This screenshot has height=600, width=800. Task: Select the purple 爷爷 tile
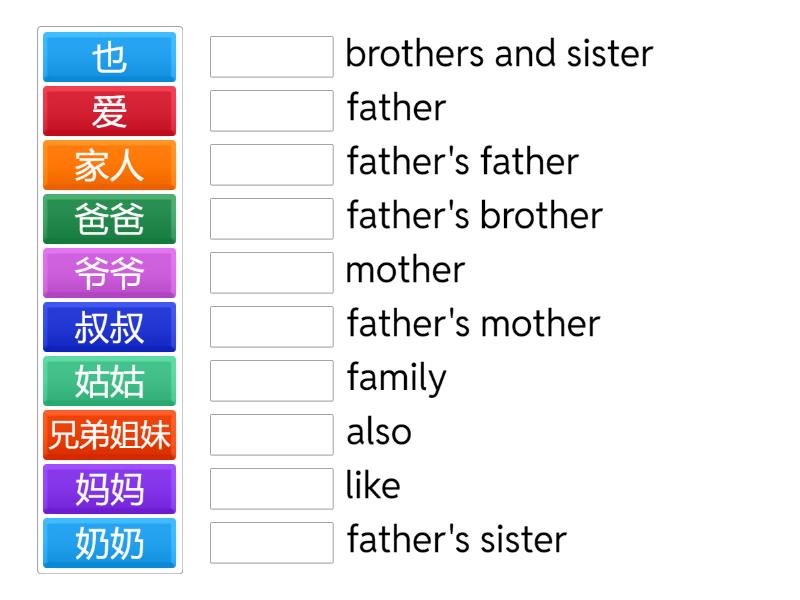[109, 273]
